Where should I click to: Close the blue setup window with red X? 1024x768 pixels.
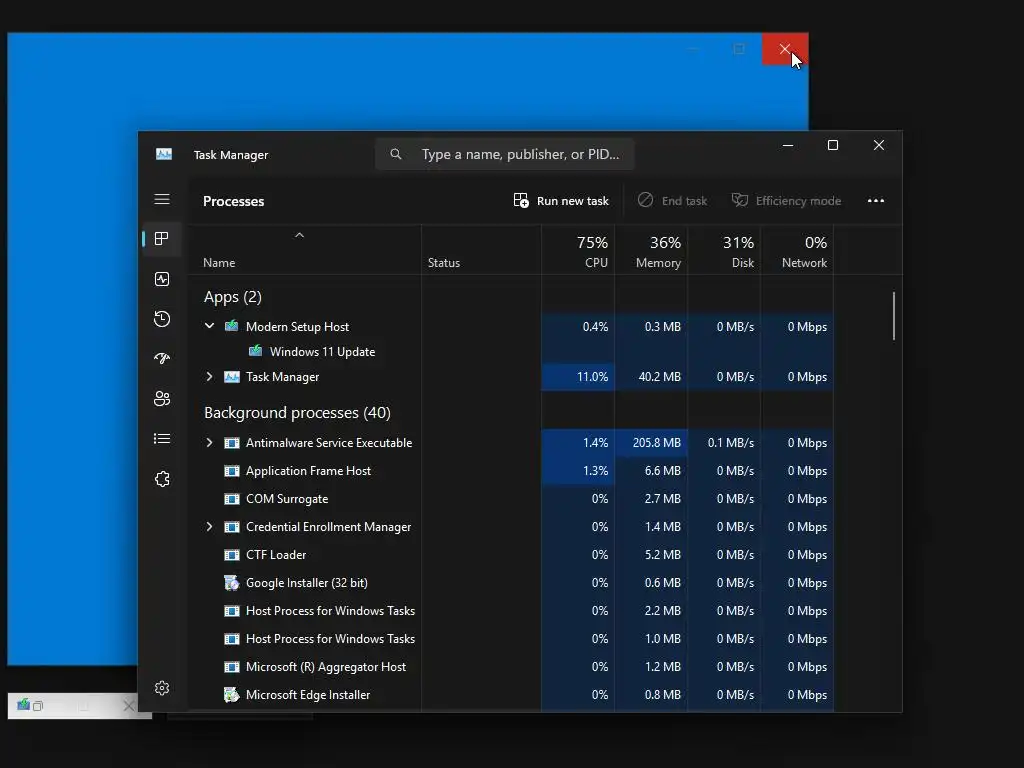point(785,49)
